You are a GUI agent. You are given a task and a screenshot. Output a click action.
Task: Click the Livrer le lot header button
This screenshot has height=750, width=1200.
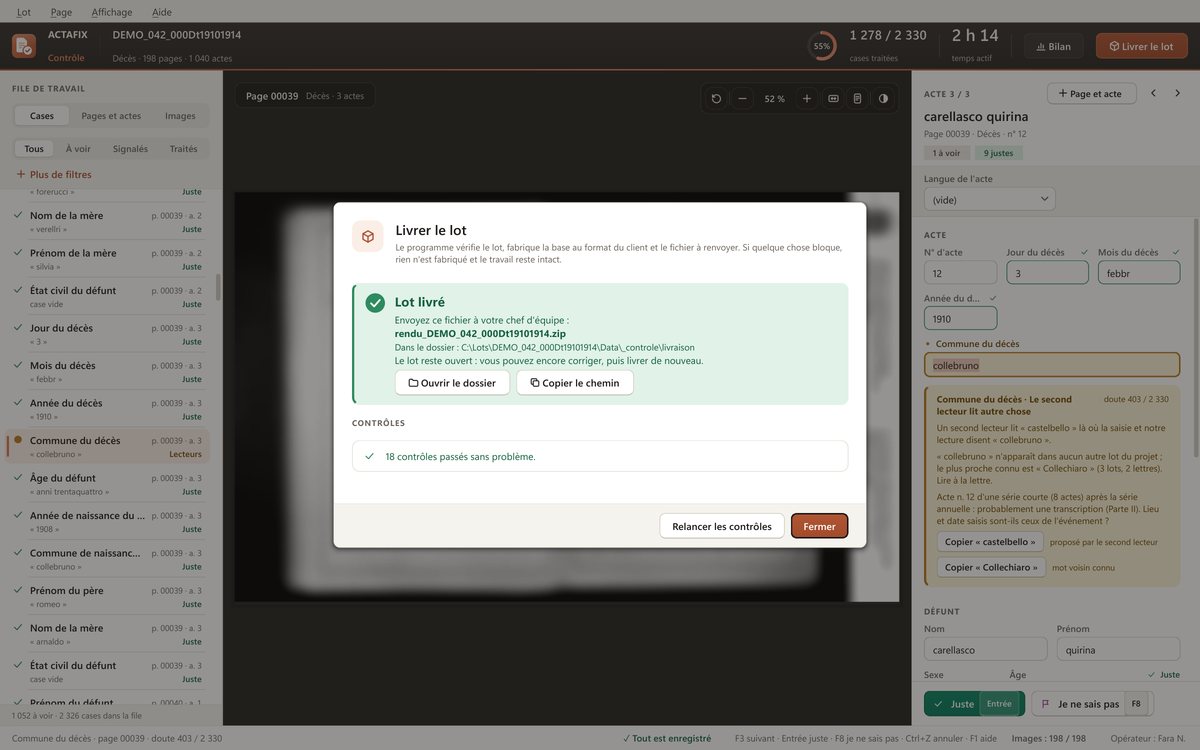[1142, 46]
